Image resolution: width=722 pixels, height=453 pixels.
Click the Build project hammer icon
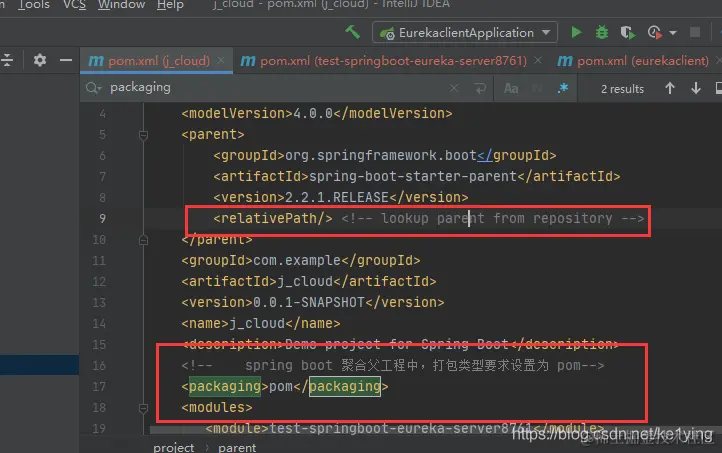click(352, 32)
